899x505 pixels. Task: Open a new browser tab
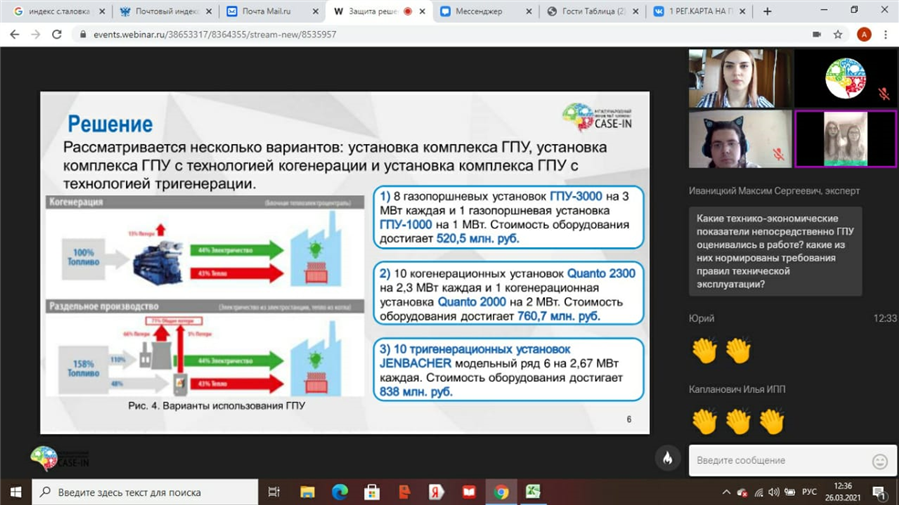(x=767, y=11)
